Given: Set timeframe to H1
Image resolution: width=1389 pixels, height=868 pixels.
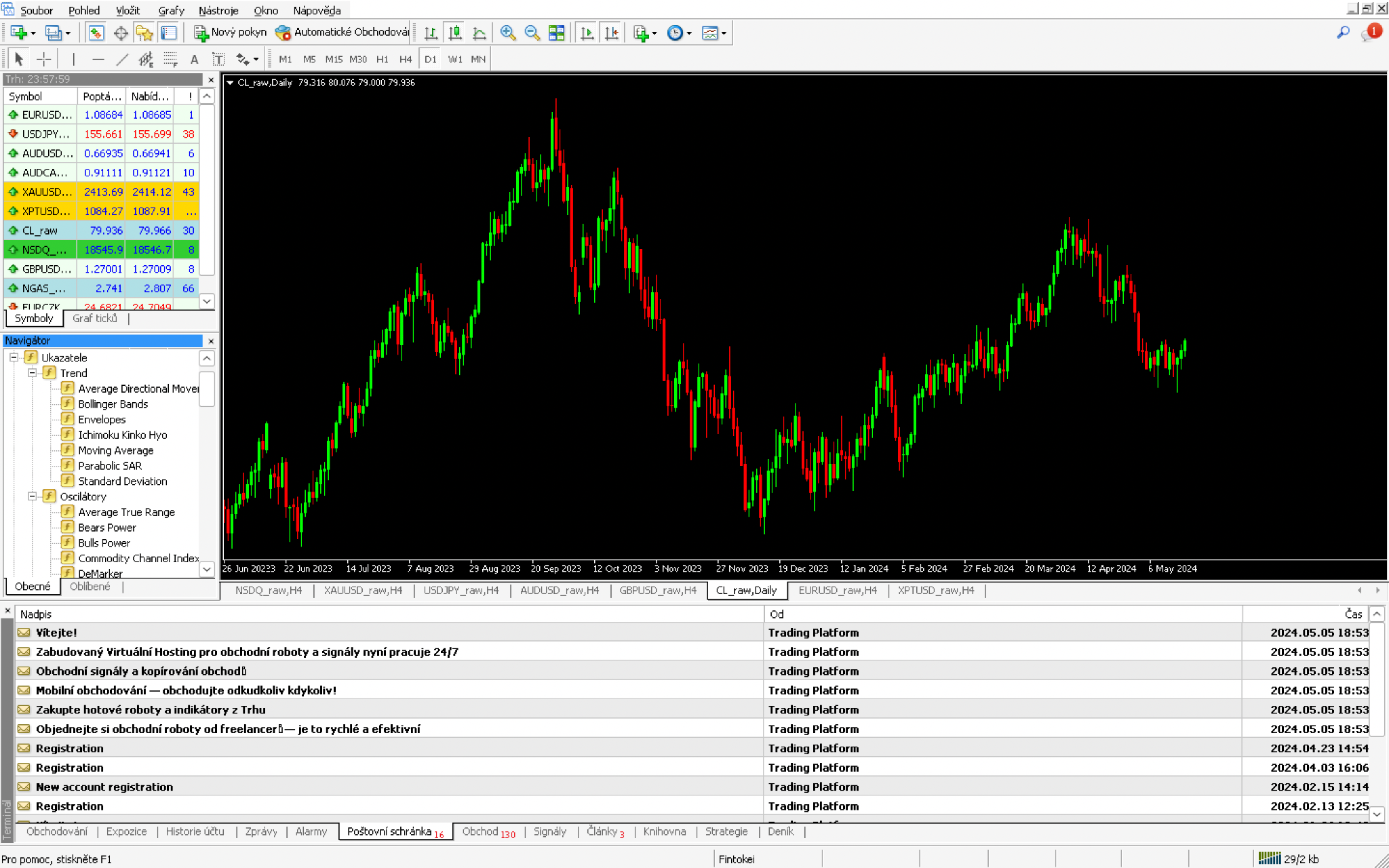Looking at the screenshot, I should point(383,59).
